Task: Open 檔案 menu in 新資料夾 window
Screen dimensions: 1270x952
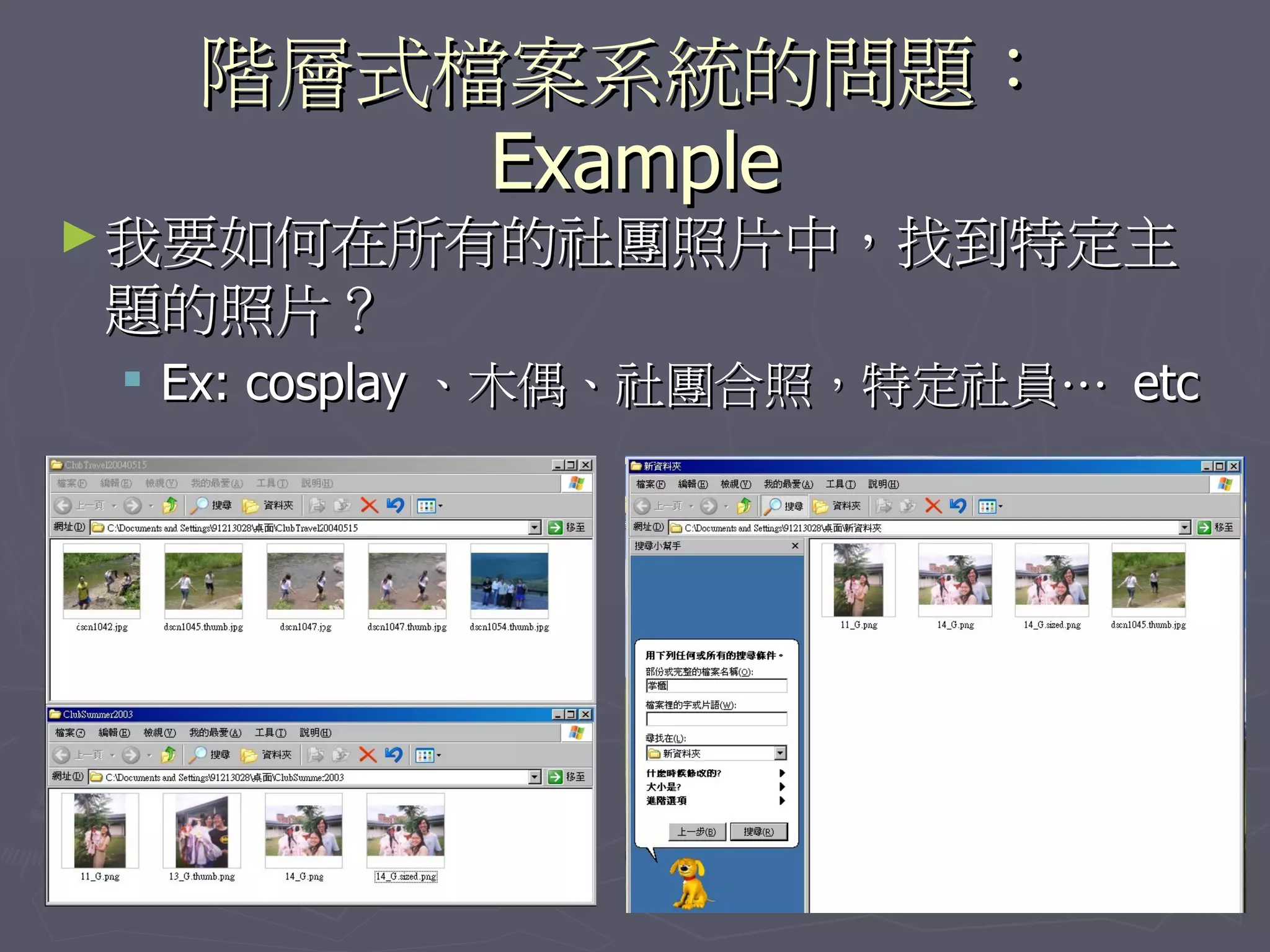Action: point(651,484)
